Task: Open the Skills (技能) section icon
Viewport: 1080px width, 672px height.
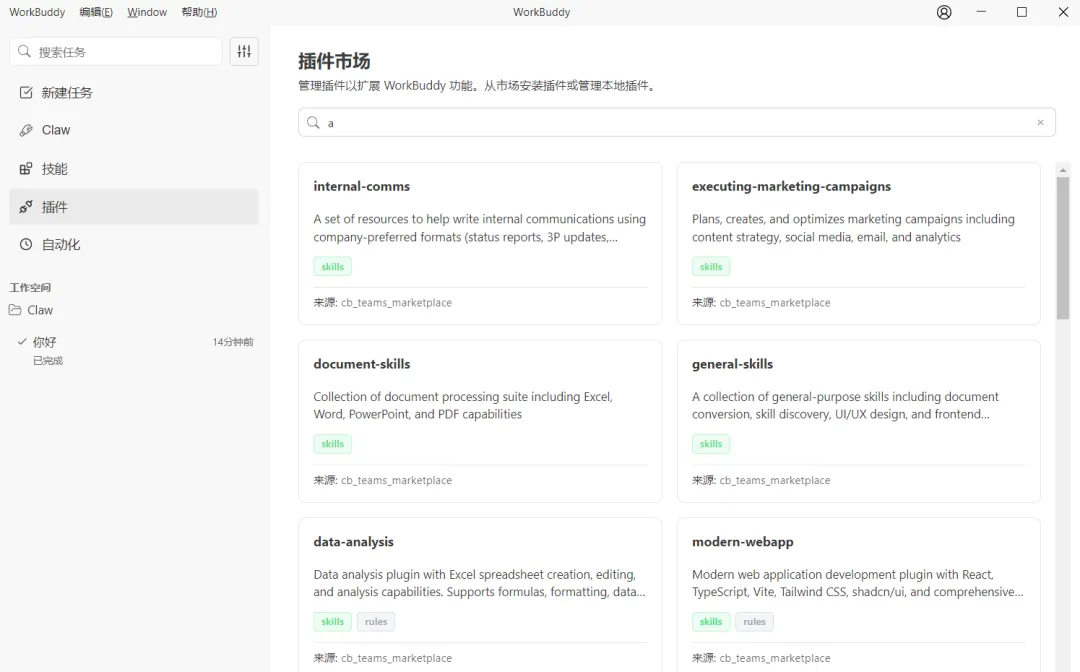Action: coord(26,168)
